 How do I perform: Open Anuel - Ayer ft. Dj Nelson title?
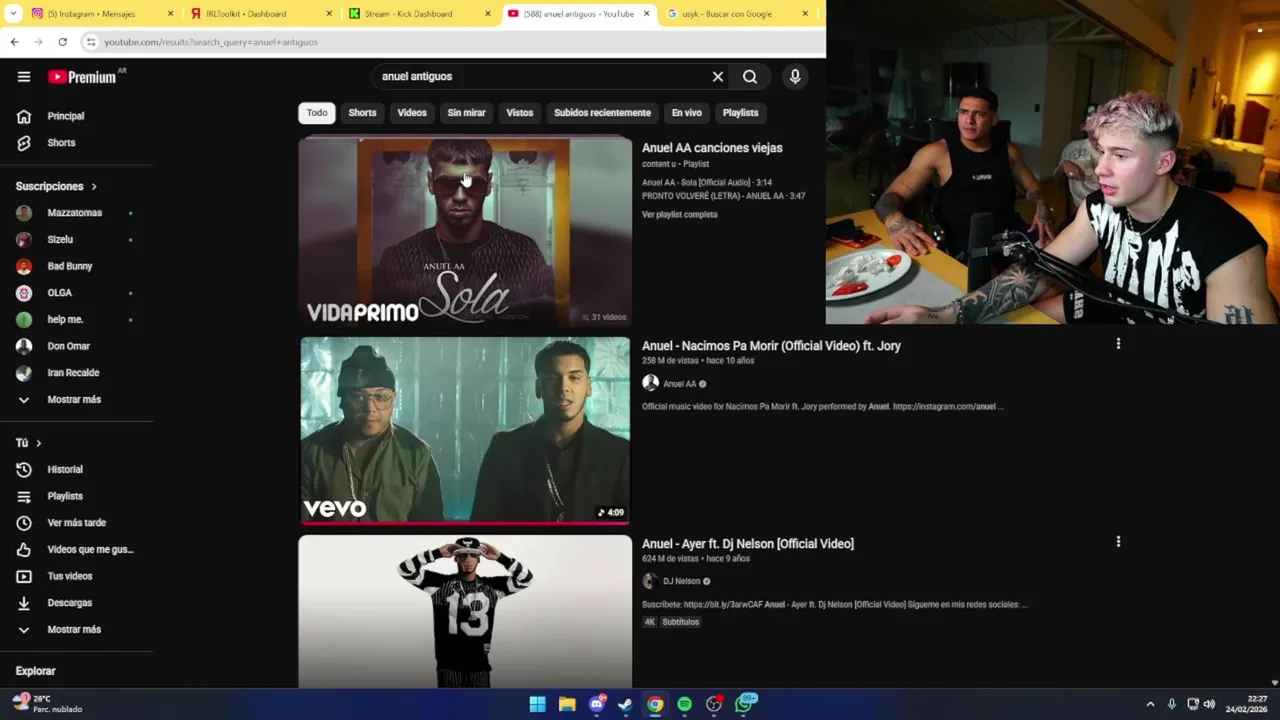click(748, 544)
